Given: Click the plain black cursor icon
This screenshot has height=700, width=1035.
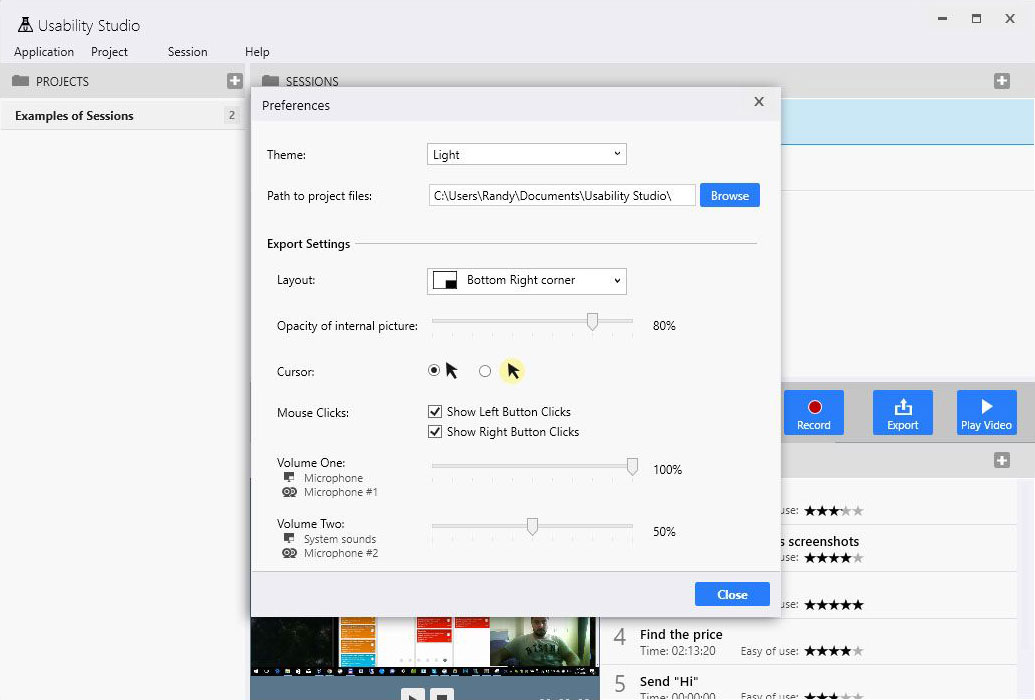Looking at the screenshot, I should (x=451, y=370).
